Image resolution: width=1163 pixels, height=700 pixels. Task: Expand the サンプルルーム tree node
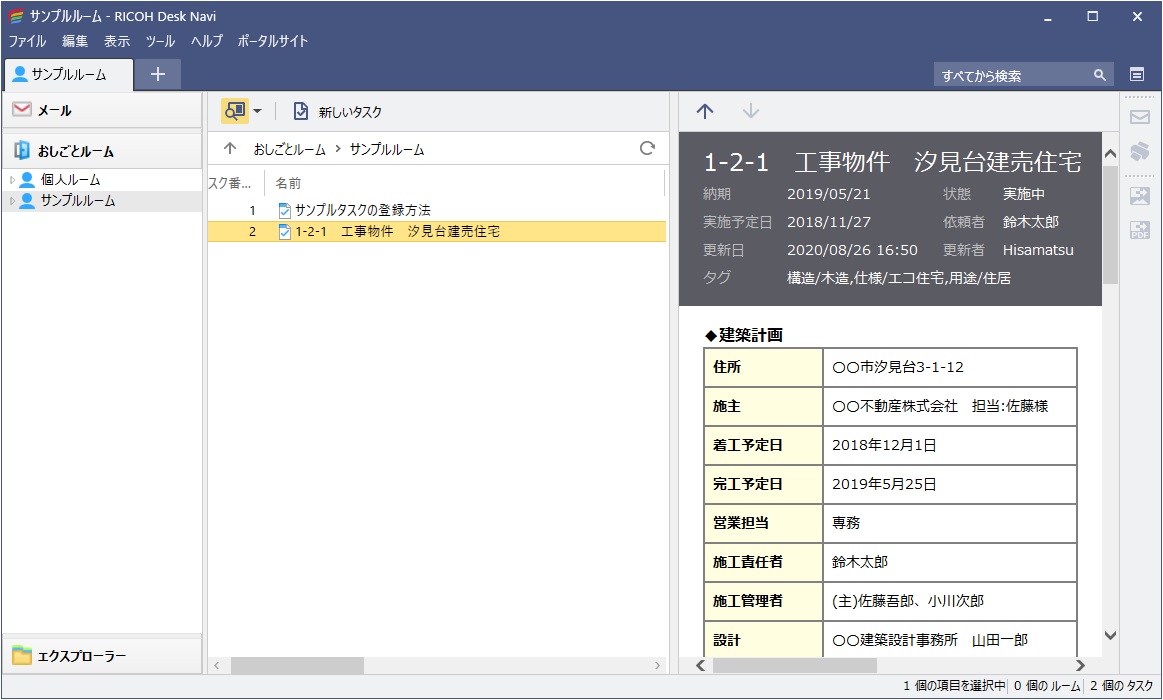(12, 201)
